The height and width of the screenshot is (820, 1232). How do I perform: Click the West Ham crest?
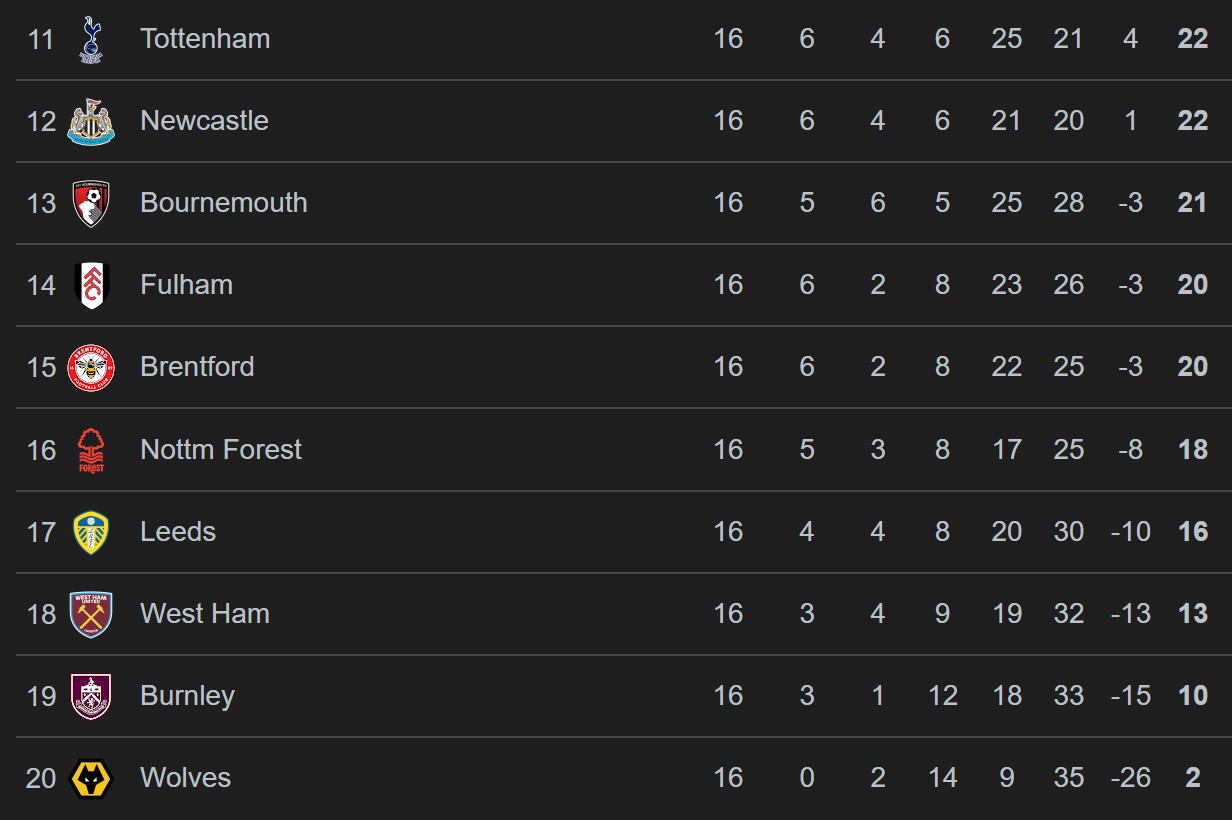(91, 614)
